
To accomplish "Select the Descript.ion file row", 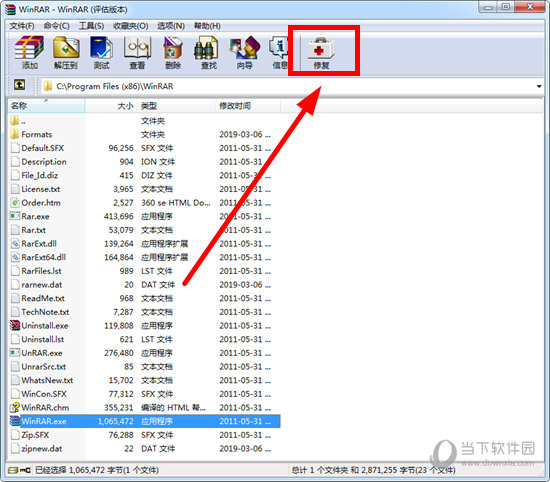I will pyautogui.click(x=144, y=162).
